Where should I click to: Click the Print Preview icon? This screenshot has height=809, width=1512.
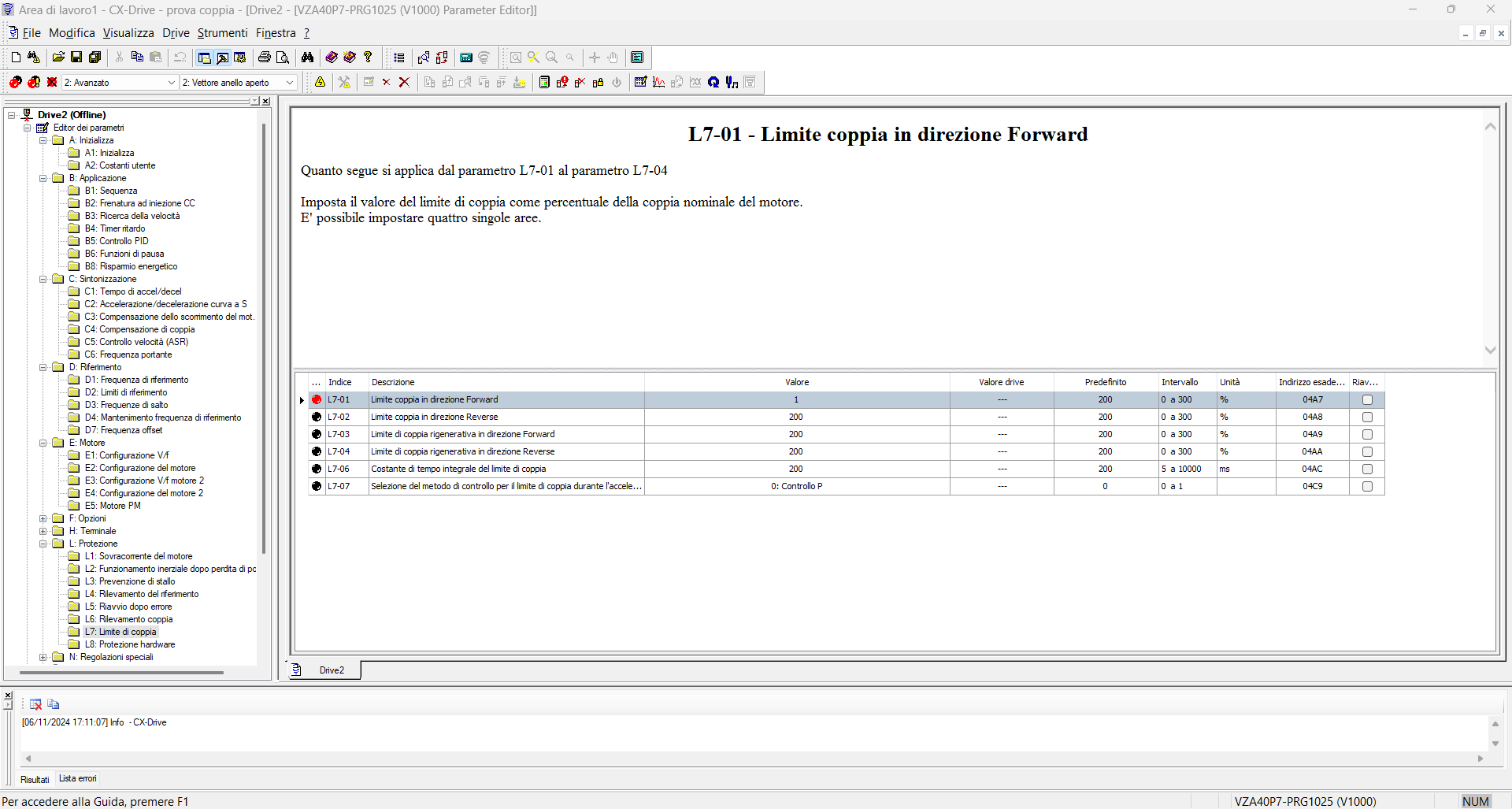click(283, 58)
